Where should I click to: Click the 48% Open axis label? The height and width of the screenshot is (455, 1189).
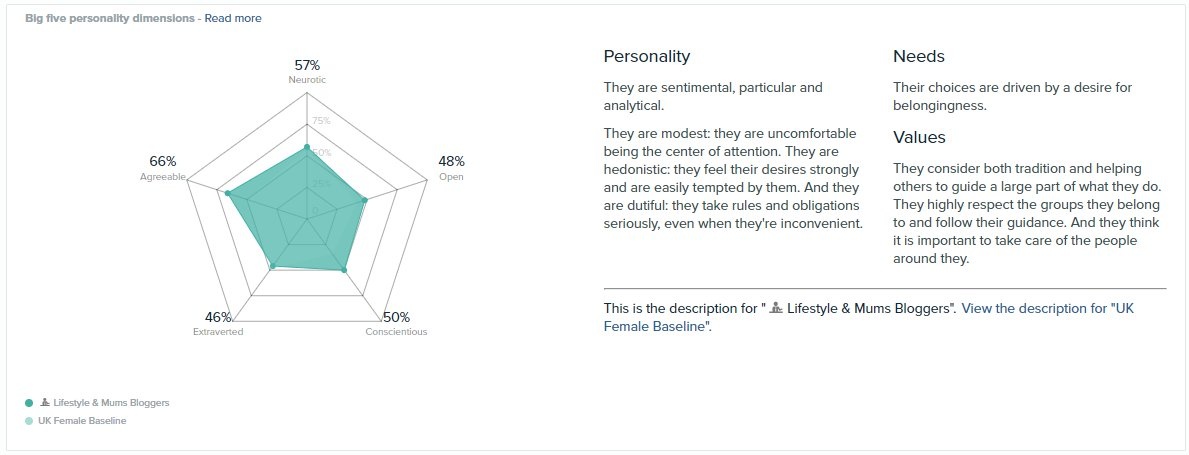click(x=451, y=168)
